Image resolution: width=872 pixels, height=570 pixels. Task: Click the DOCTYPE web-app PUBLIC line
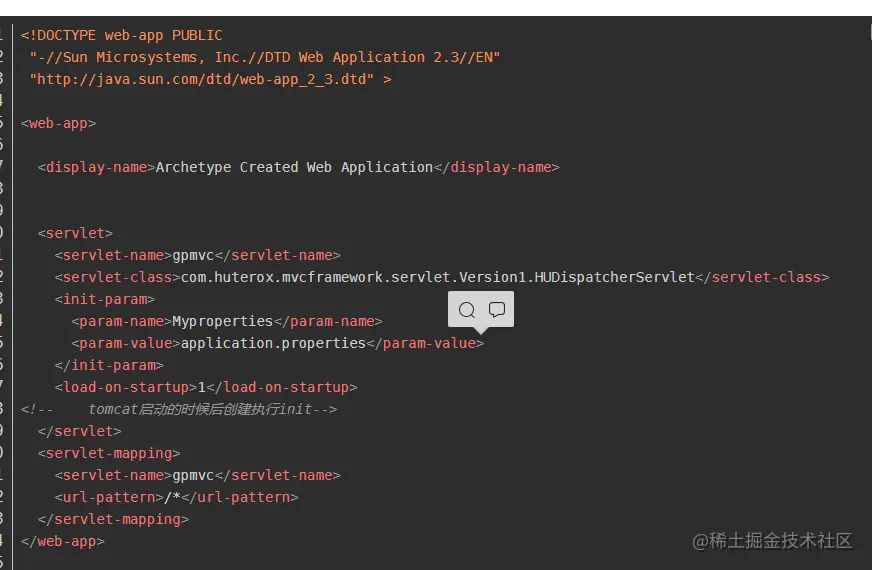pyautogui.click(x=122, y=36)
